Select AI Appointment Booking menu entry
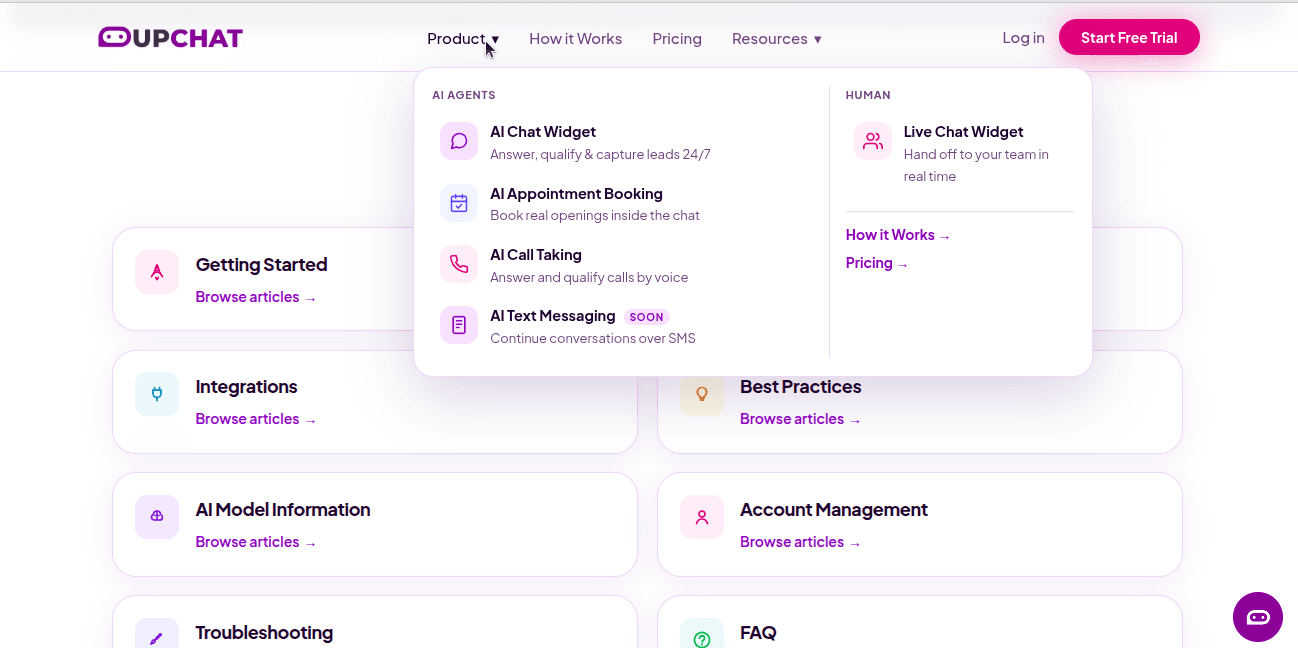This screenshot has width=1298, height=648. pyautogui.click(x=620, y=204)
